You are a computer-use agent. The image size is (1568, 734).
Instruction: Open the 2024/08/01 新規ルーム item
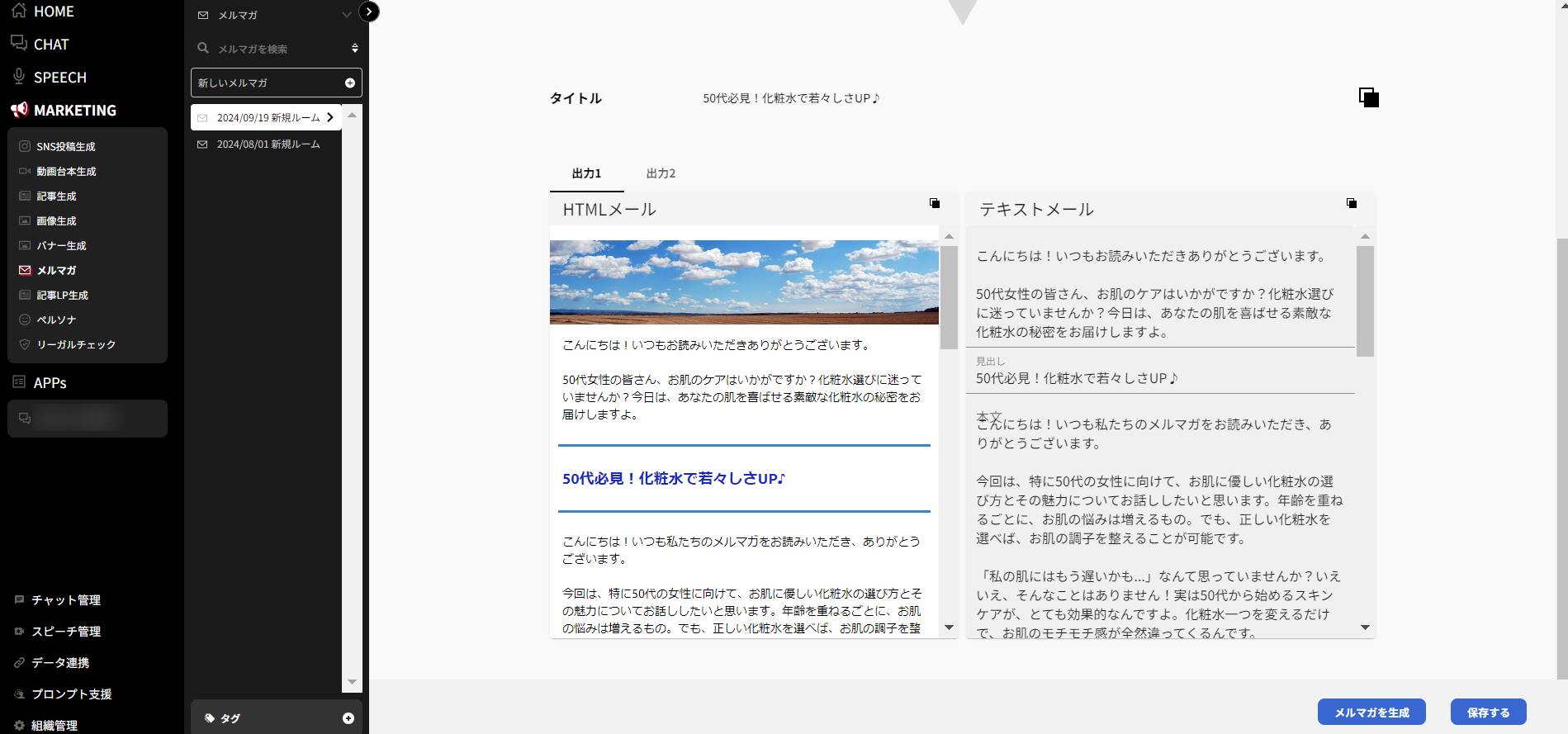268,144
